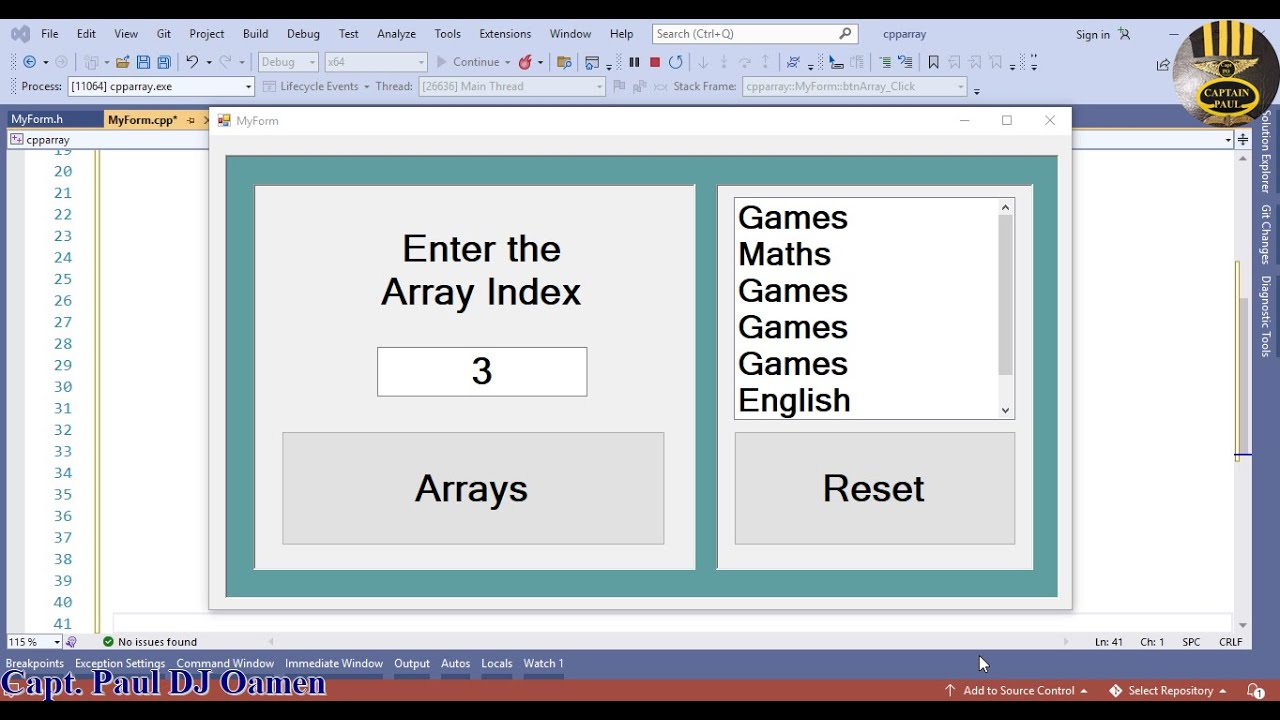Click the browser/window icon left of Break All
The image size is (1280, 720).
[x=592, y=62]
